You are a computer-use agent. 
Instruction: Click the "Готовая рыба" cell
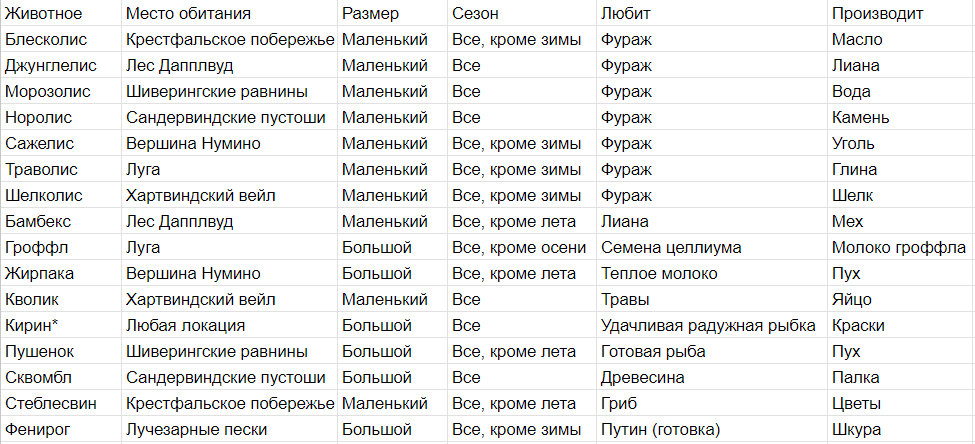pos(654,352)
